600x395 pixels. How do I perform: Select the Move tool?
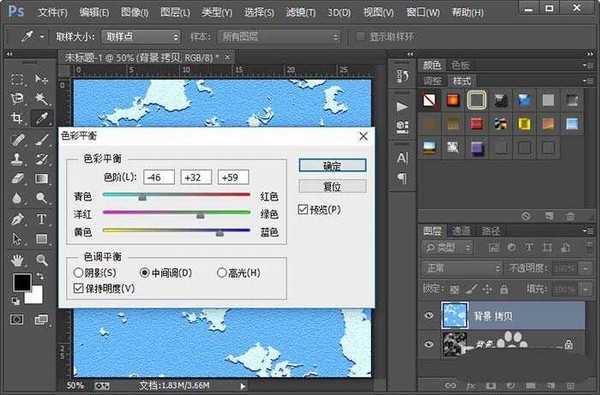point(41,79)
